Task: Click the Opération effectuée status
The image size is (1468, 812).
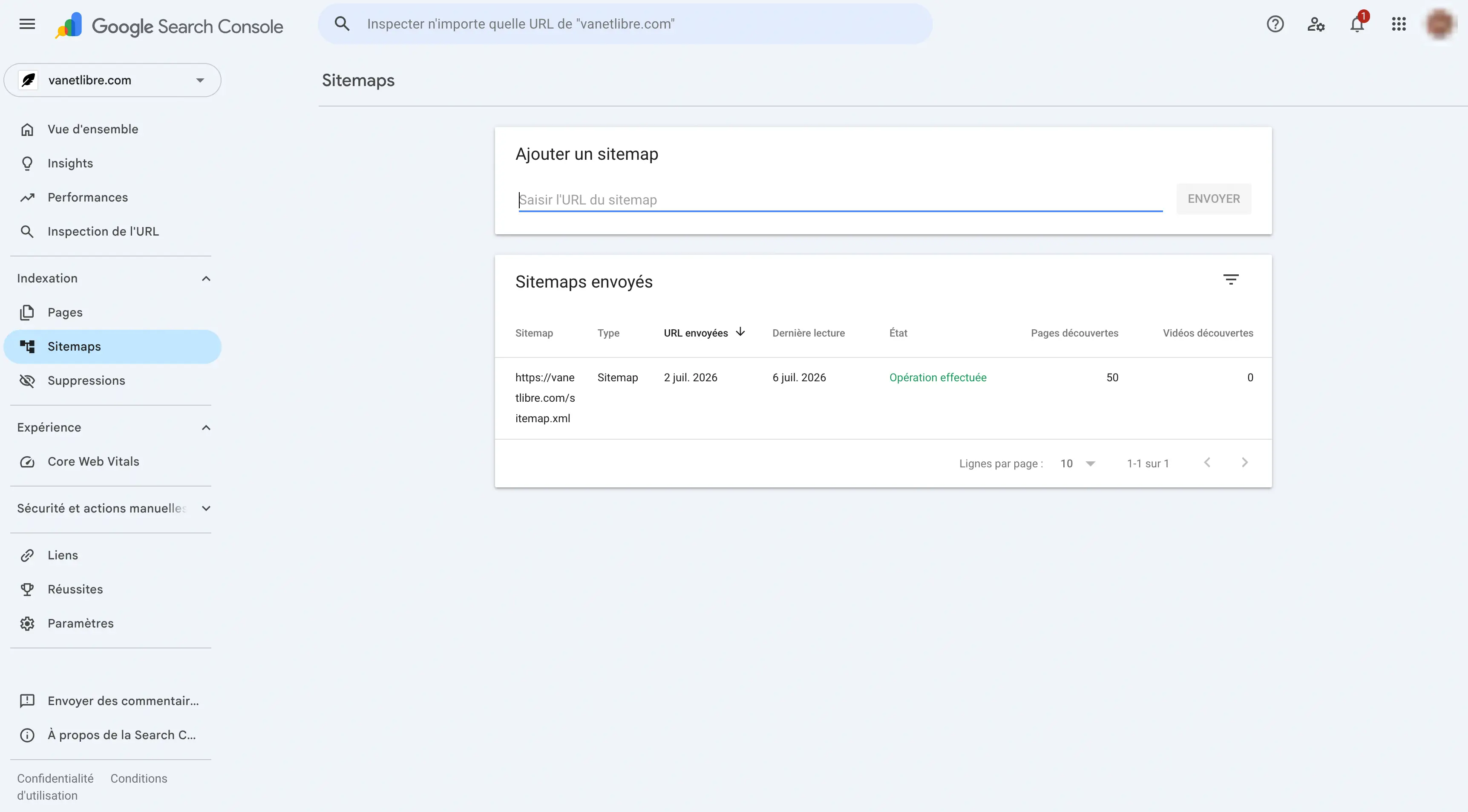Action: 938,378
